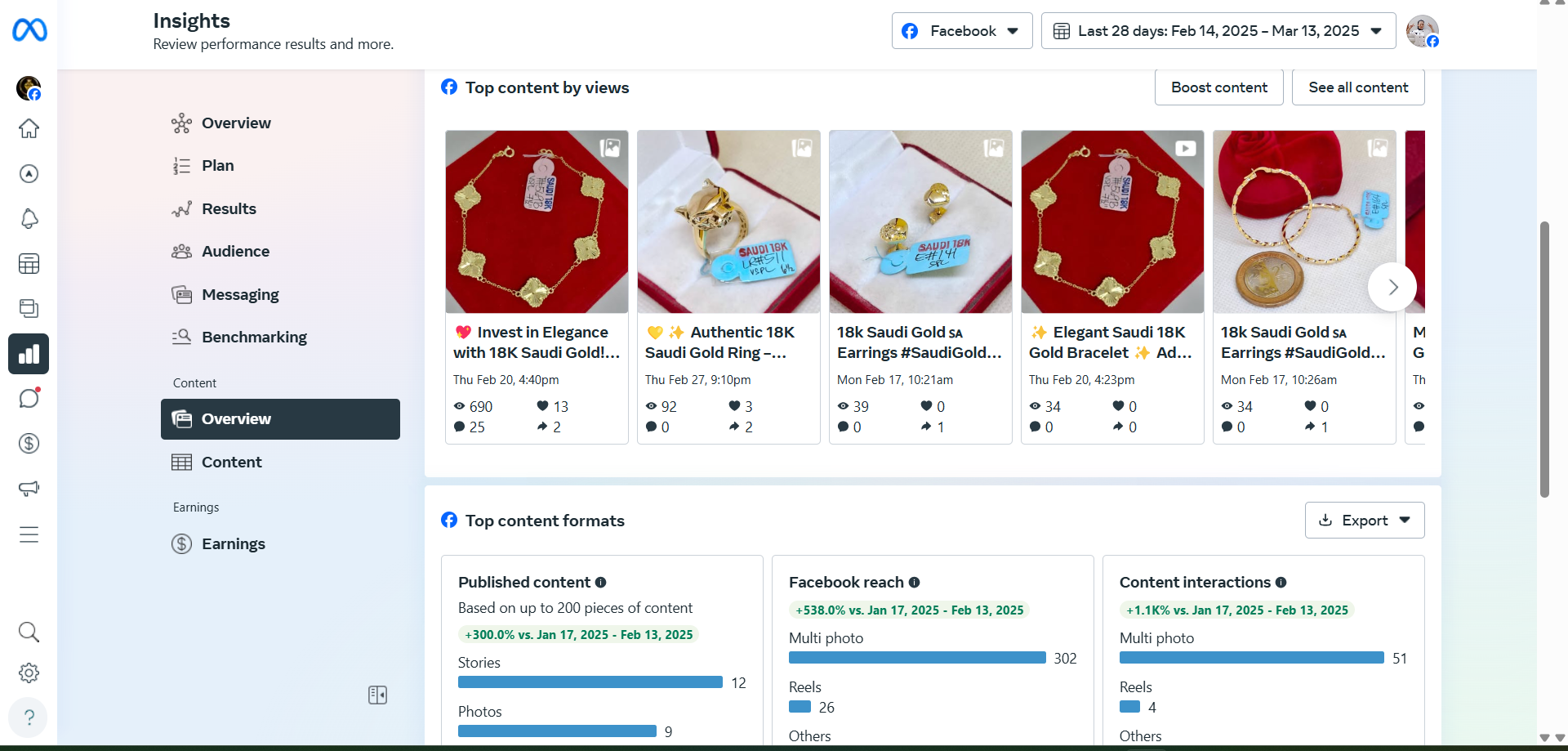Go to the Results section
Image resolution: width=1568 pixels, height=751 pixels.
(x=280, y=209)
